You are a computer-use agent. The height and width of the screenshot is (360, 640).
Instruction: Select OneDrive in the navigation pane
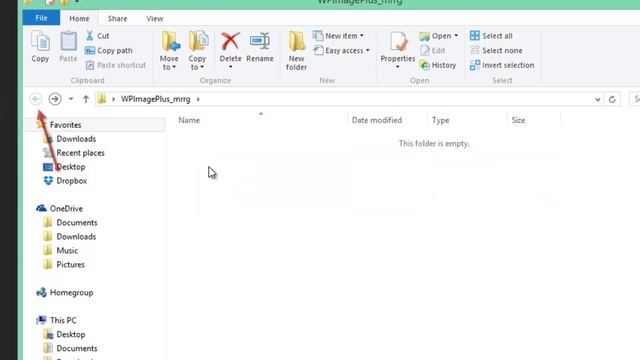(x=66, y=209)
